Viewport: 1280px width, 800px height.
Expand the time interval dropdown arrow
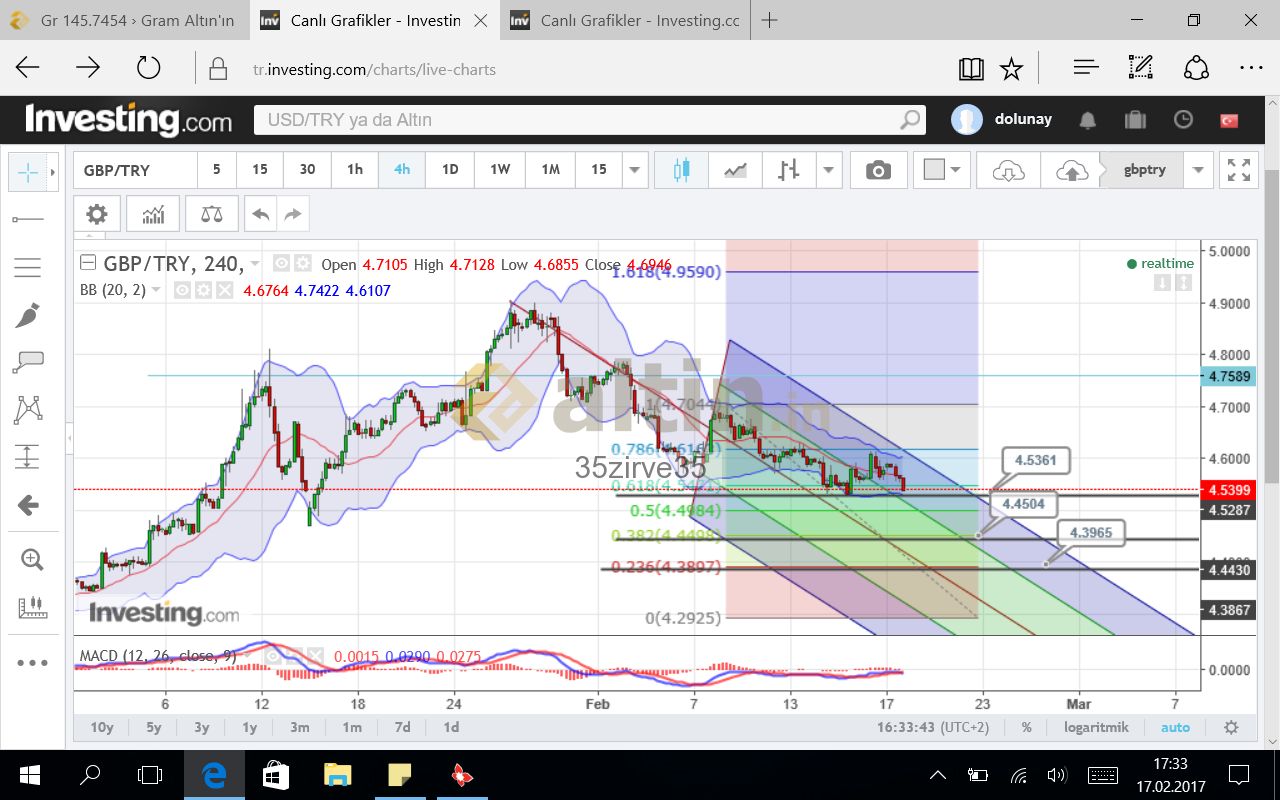634,171
